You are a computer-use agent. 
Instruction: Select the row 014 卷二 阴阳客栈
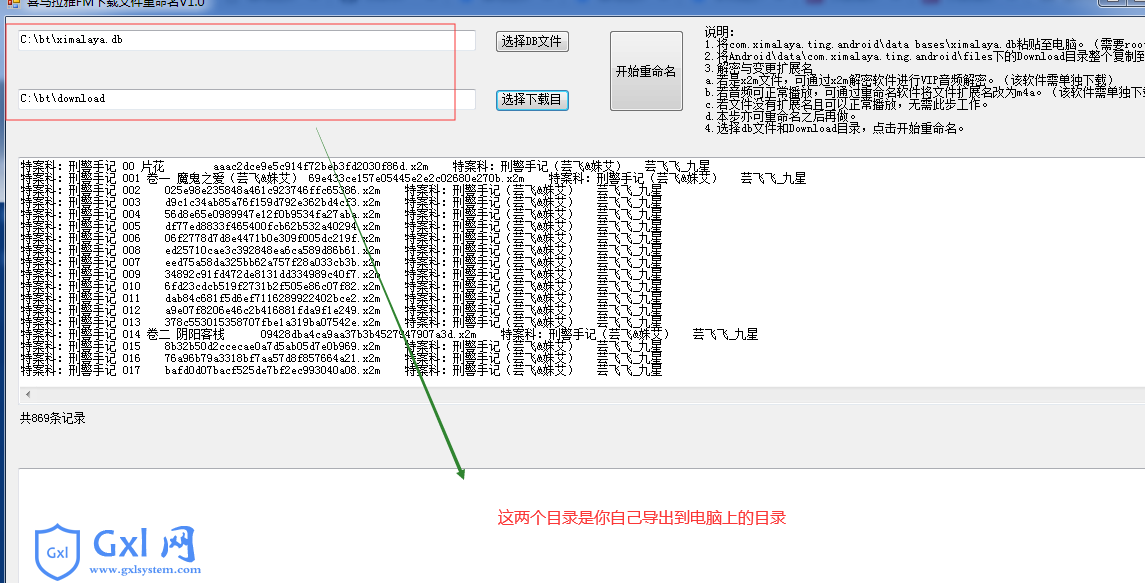[x=389, y=334]
